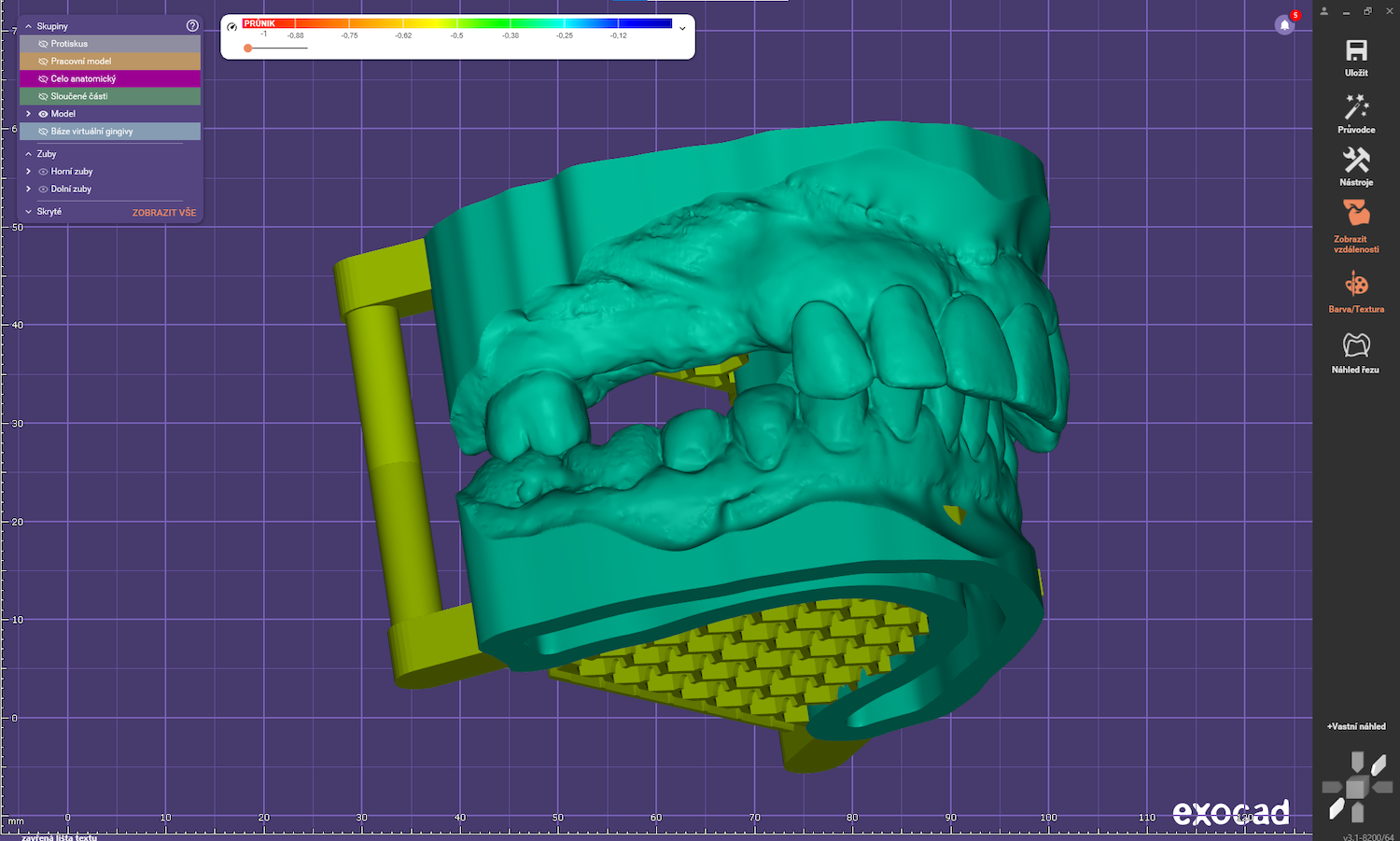The width and height of the screenshot is (1400, 841).
Task: Show the Protiskus group
Action: tap(43, 44)
